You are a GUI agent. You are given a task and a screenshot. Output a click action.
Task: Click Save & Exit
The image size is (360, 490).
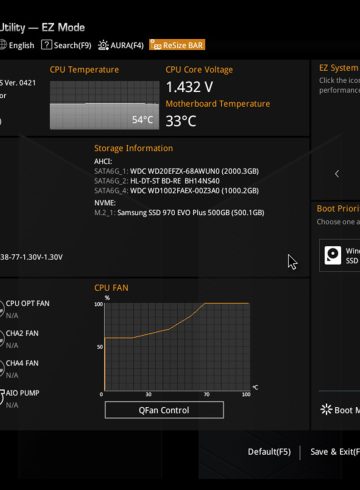(335, 452)
